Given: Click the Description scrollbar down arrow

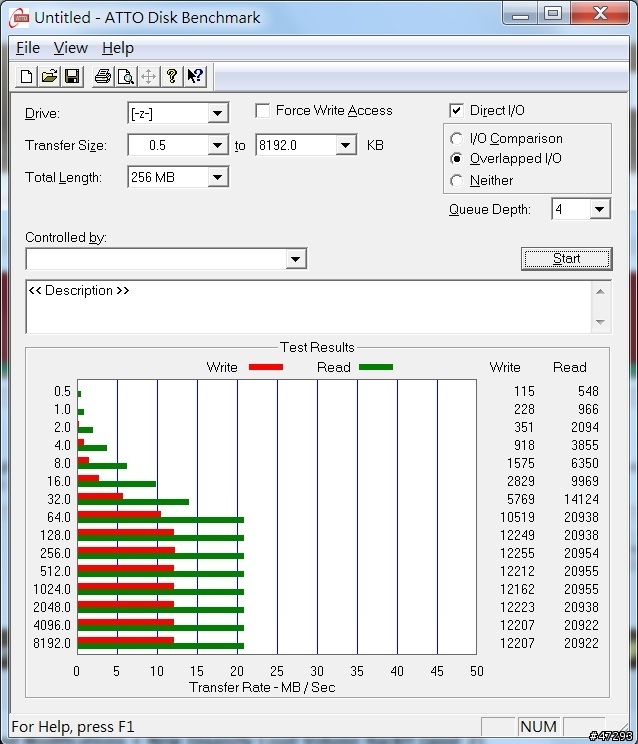Looking at the screenshot, I should 600,322.
